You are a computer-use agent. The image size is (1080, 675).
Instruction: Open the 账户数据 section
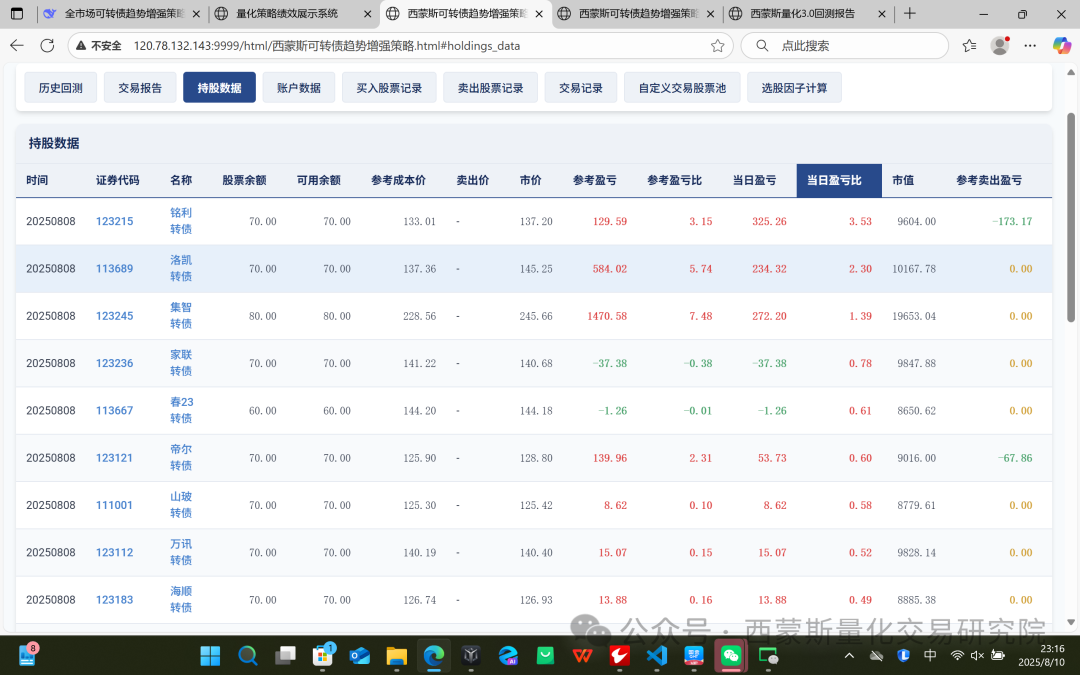coord(299,87)
